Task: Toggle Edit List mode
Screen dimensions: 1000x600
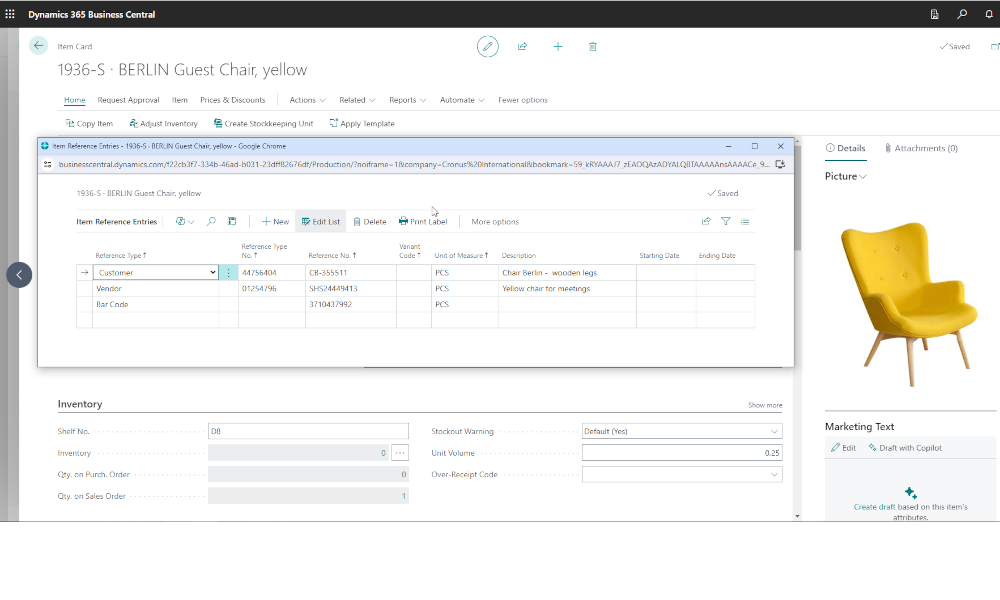Action: 321,221
